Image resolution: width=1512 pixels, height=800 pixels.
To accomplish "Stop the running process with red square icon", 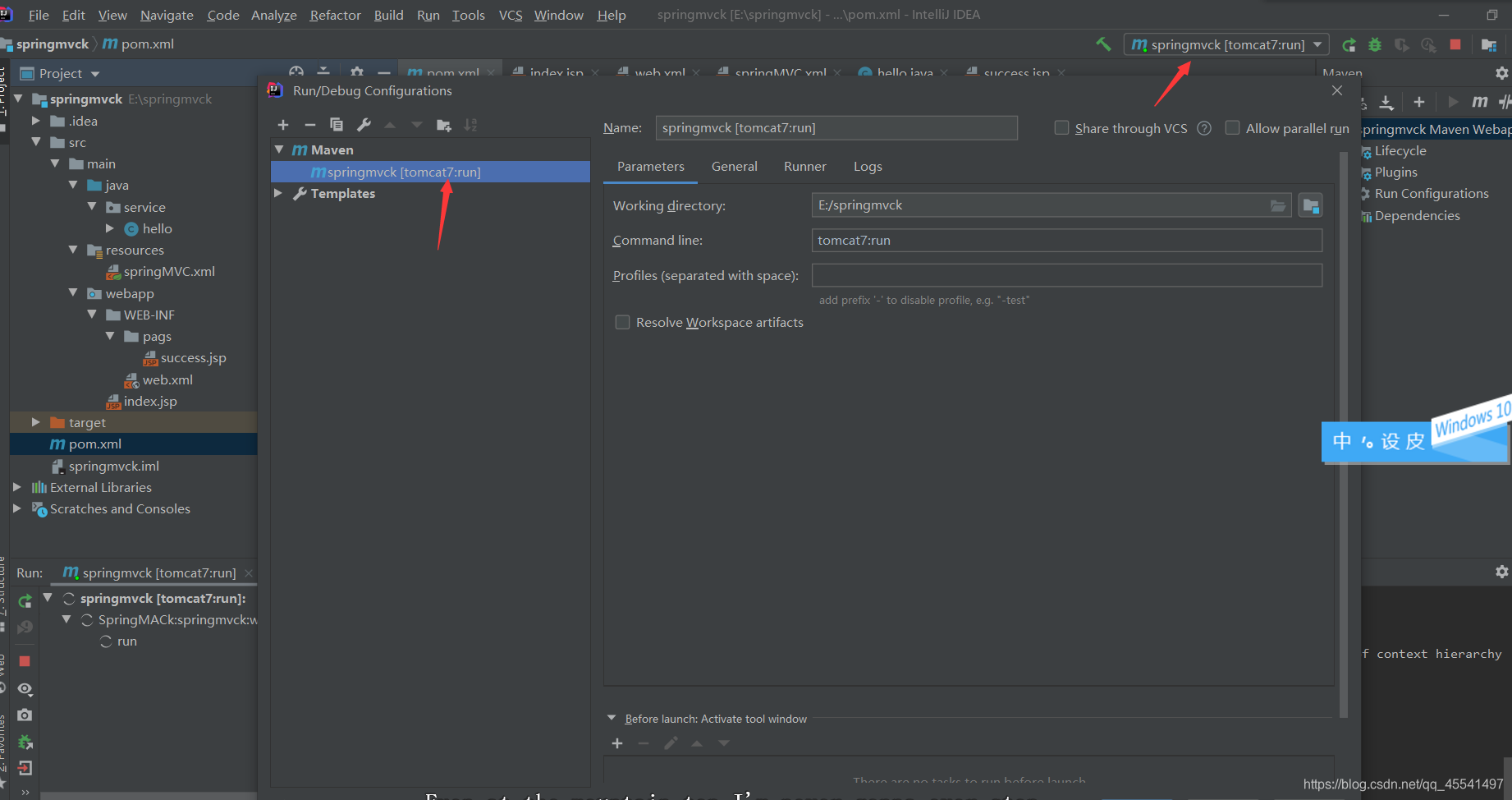I will [x=1456, y=44].
